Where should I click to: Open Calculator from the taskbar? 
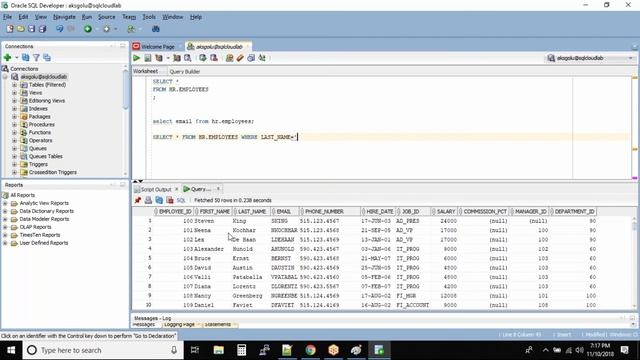pos(242,350)
